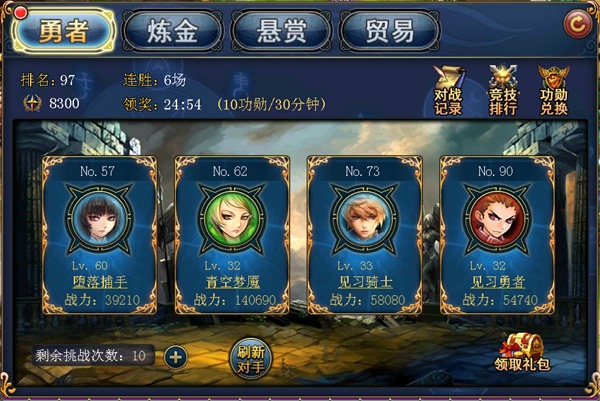Select the 勇者 tab
The width and height of the screenshot is (600, 401).
pos(64,31)
